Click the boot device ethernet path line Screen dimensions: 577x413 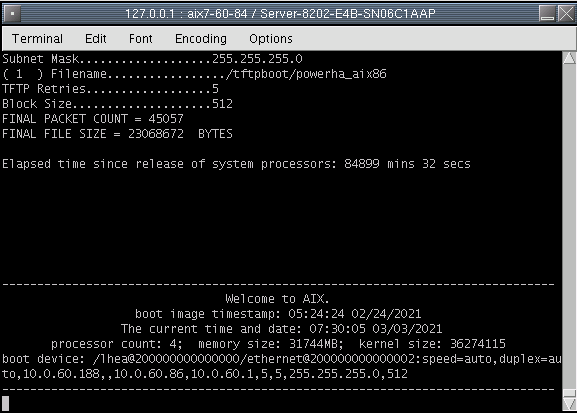[282, 359]
